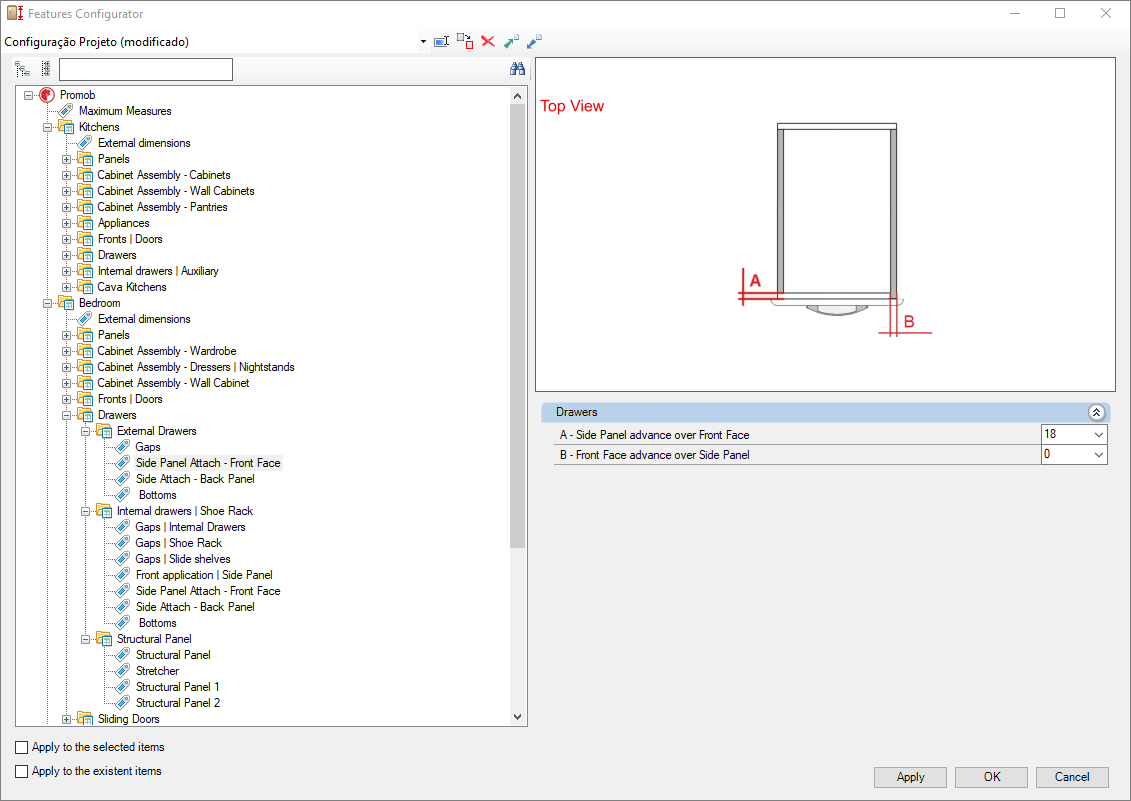Expand the Kitchens Panels tree node
This screenshot has width=1131, height=801.
[x=66, y=159]
